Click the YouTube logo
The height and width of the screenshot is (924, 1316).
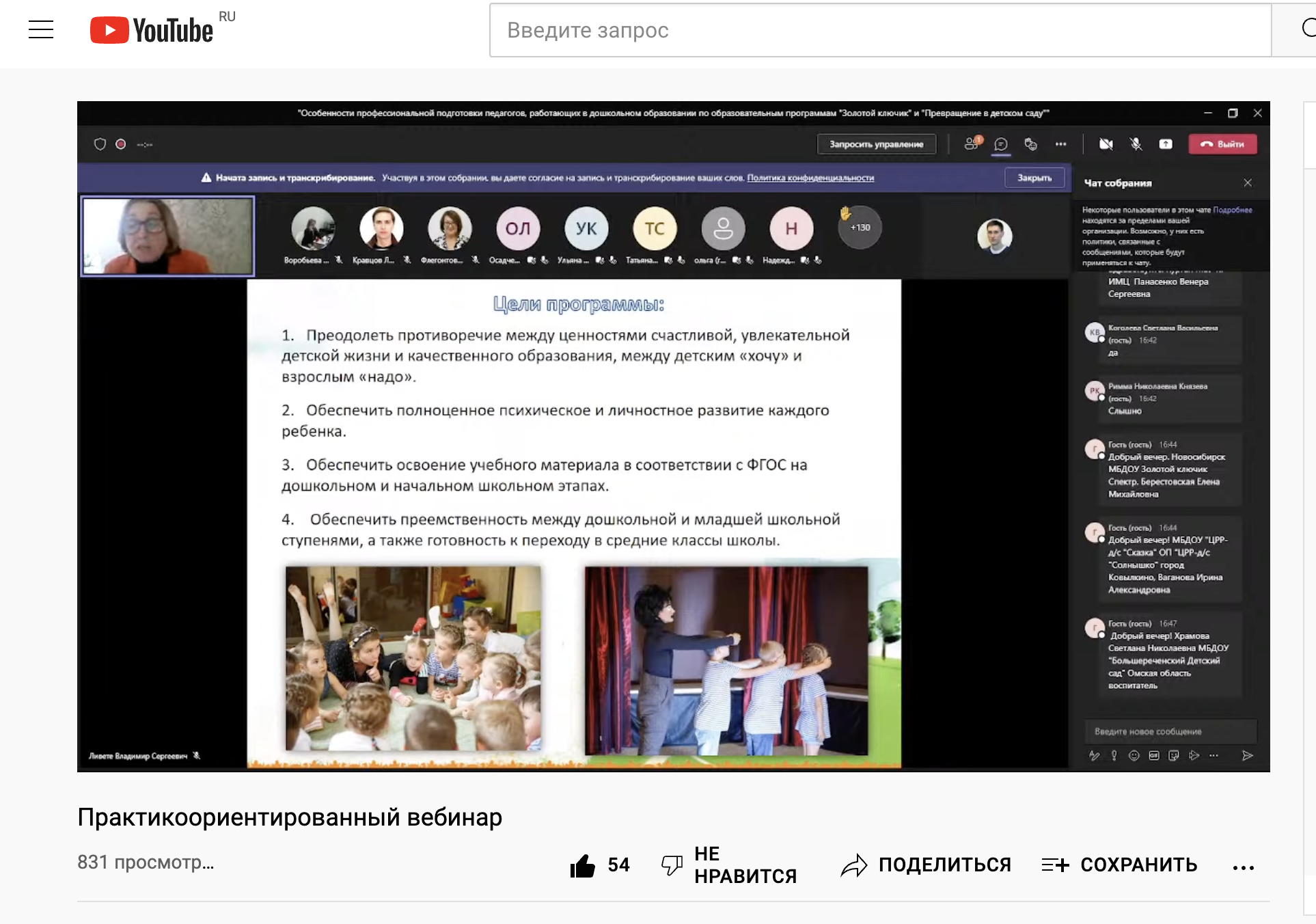coord(152,30)
